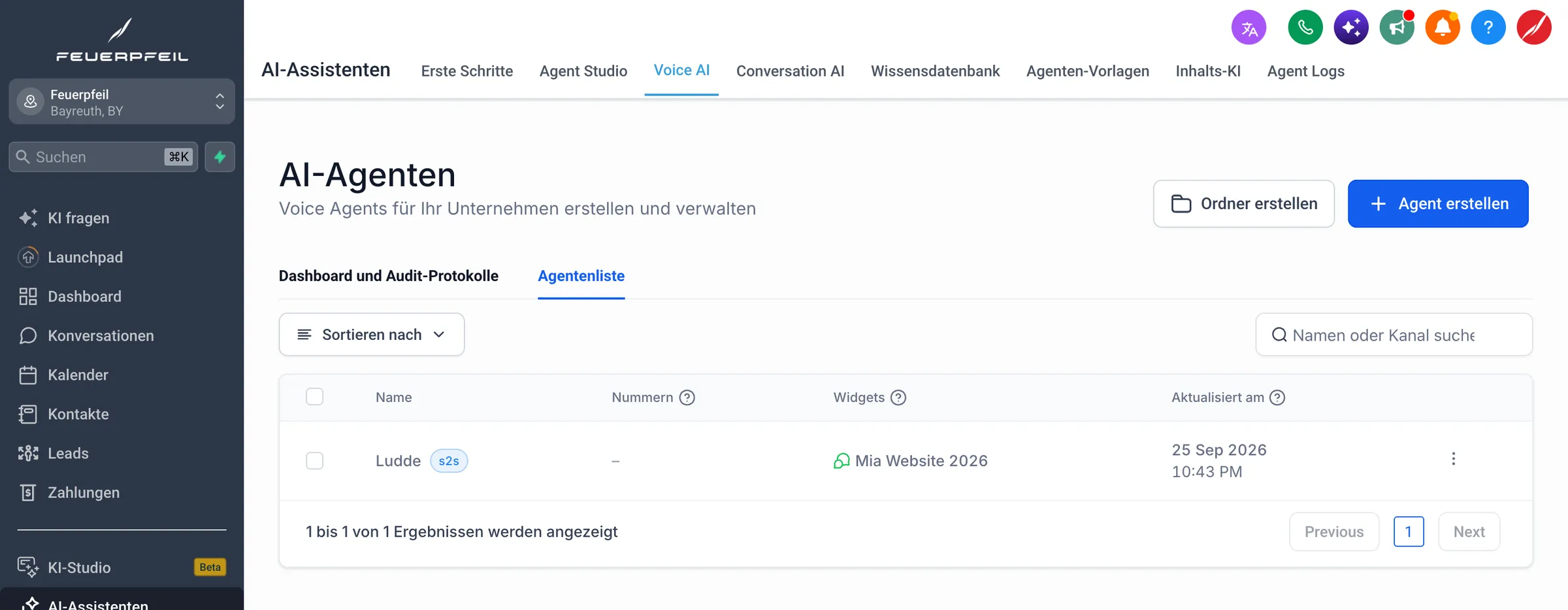1568x610 pixels.
Task: Click the Namen oder Kanal search field
Action: point(1394,335)
